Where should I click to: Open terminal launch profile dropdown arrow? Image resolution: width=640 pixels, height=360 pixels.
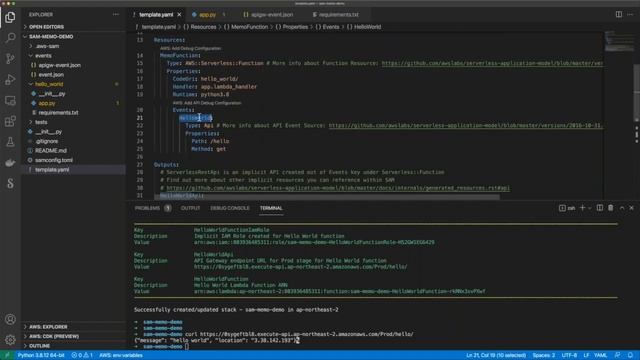(x=589, y=208)
